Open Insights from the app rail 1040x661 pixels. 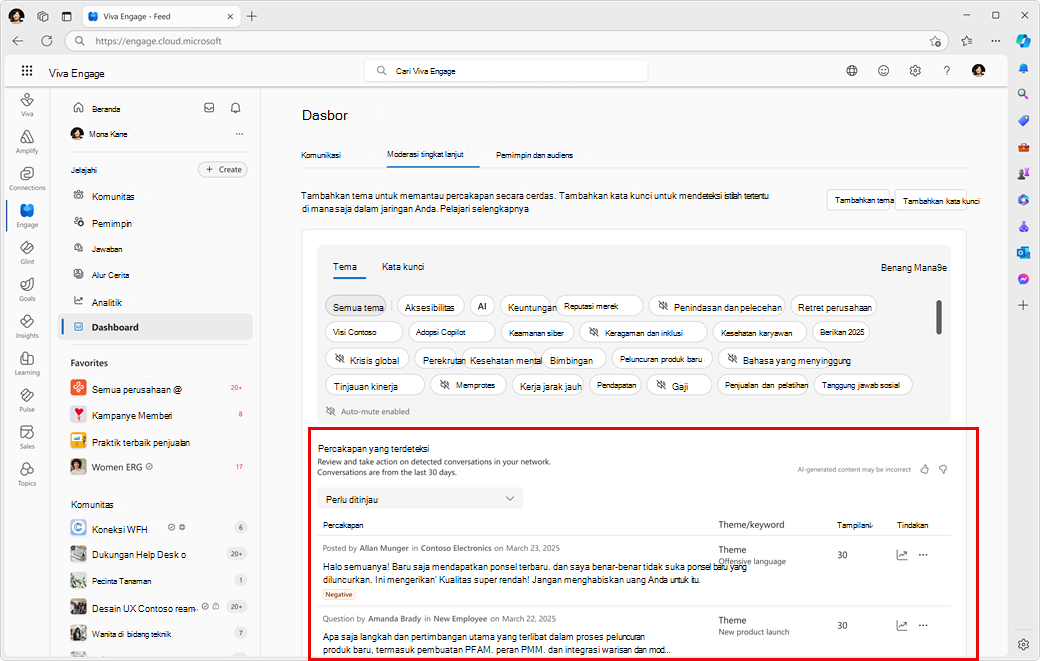coord(27,326)
